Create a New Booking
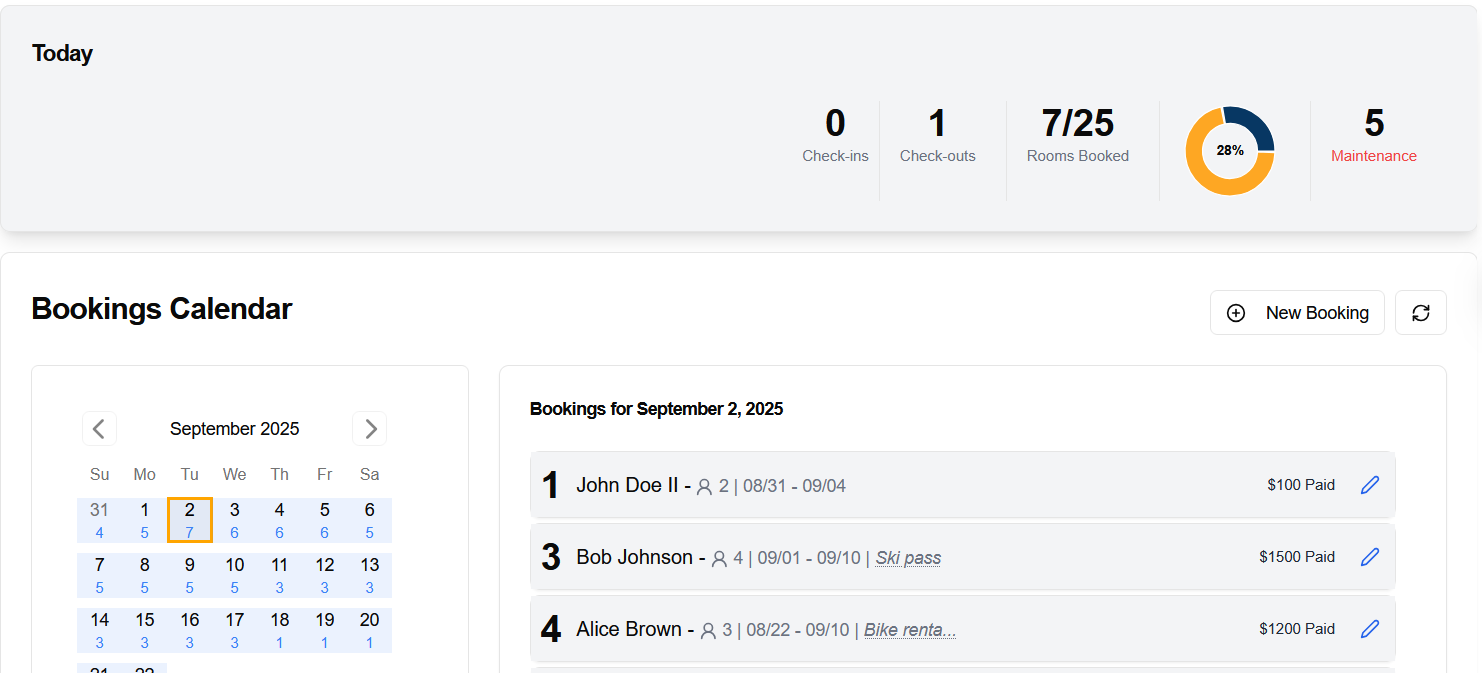The width and height of the screenshot is (1482, 673). point(1297,312)
